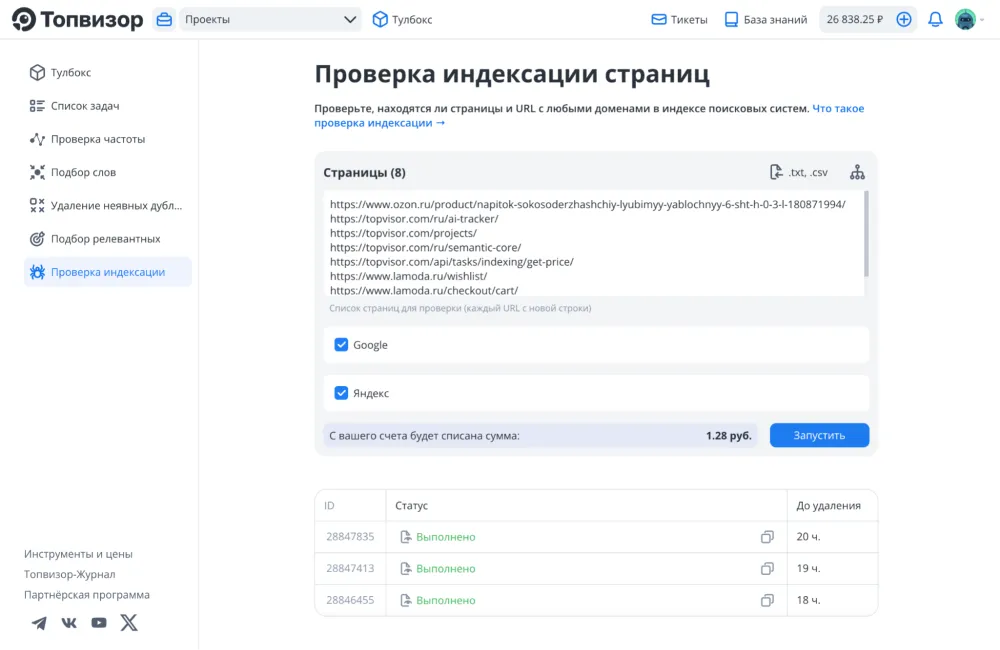
Task: Open Топвизор-Журнал link
Action: tap(70, 574)
